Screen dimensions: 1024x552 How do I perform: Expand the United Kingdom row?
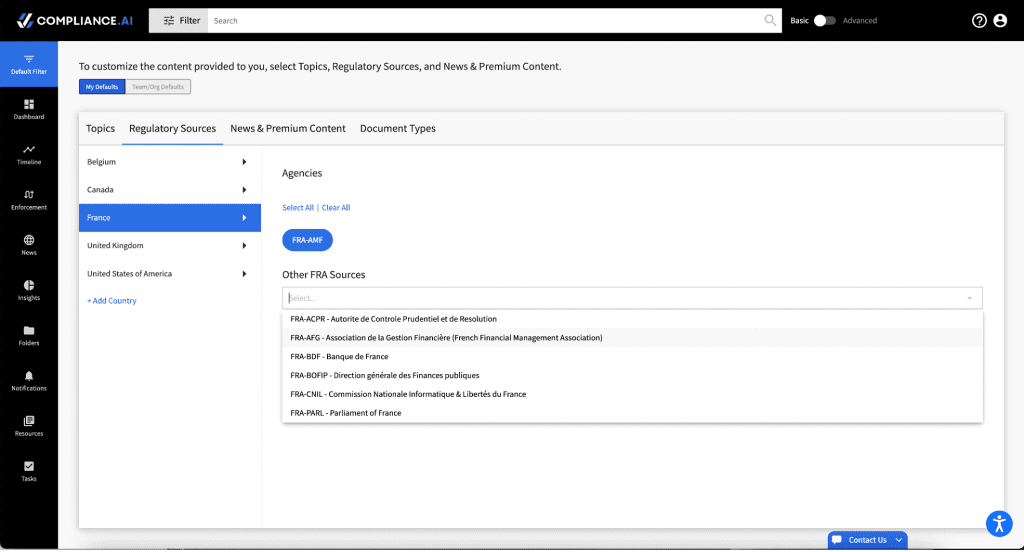pyautogui.click(x=170, y=246)
